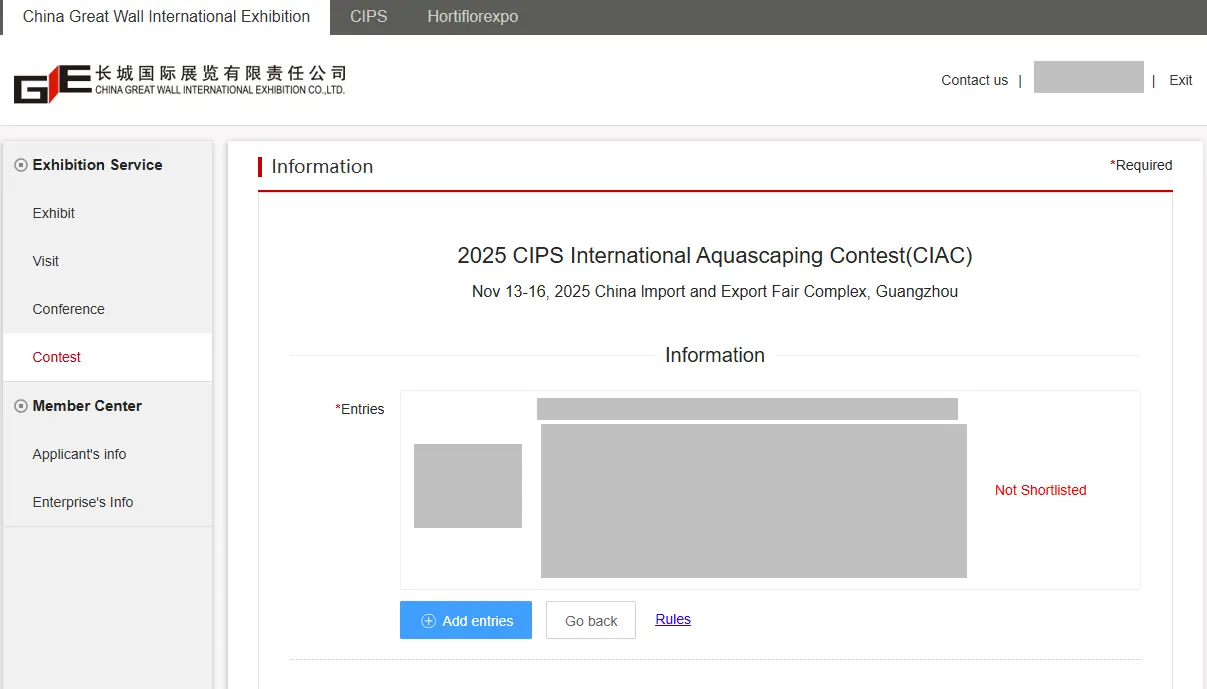Open Enterprise's Info page
The height and width of the screenshot is (689, 1207).
pos(82,502)
